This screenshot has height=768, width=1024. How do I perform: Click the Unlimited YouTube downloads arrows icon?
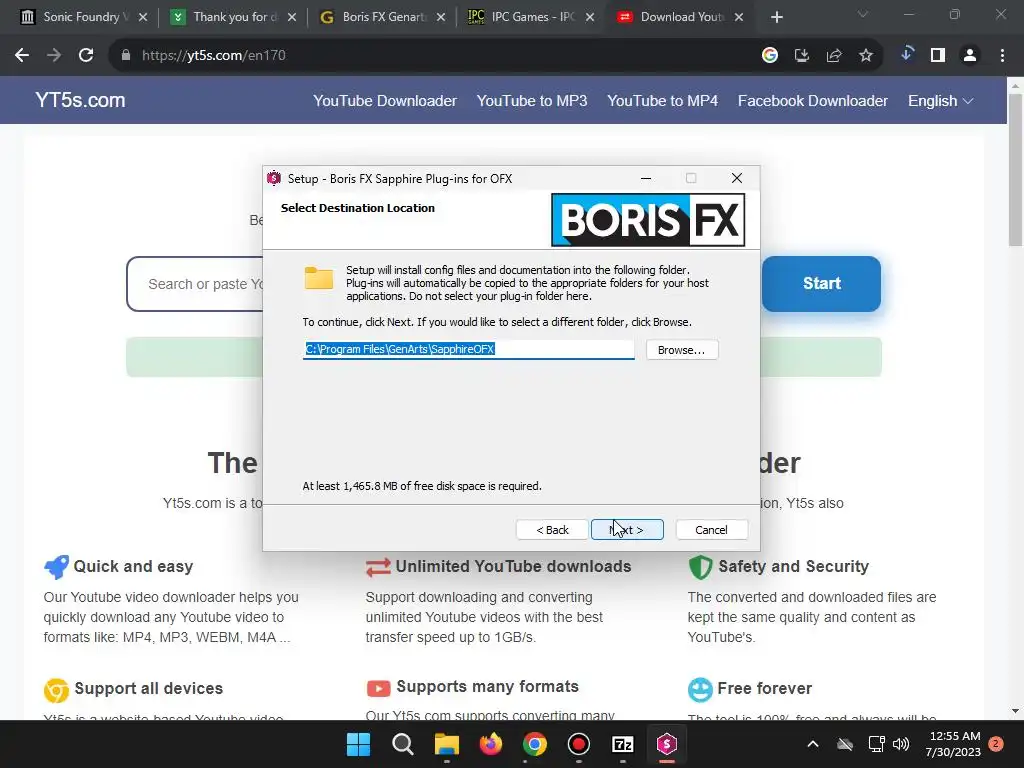pyautogui.click(x=378, y=567)
